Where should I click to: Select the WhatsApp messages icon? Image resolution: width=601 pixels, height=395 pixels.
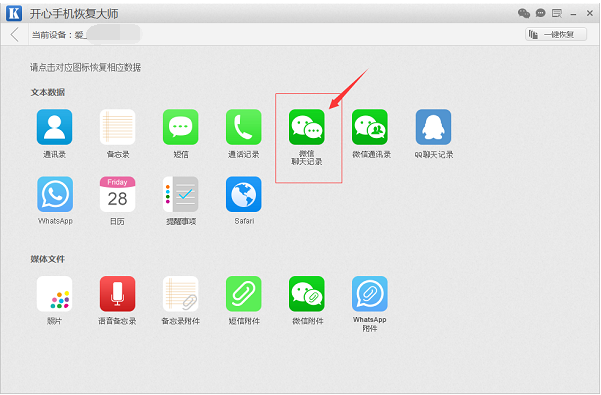(55, 194)
